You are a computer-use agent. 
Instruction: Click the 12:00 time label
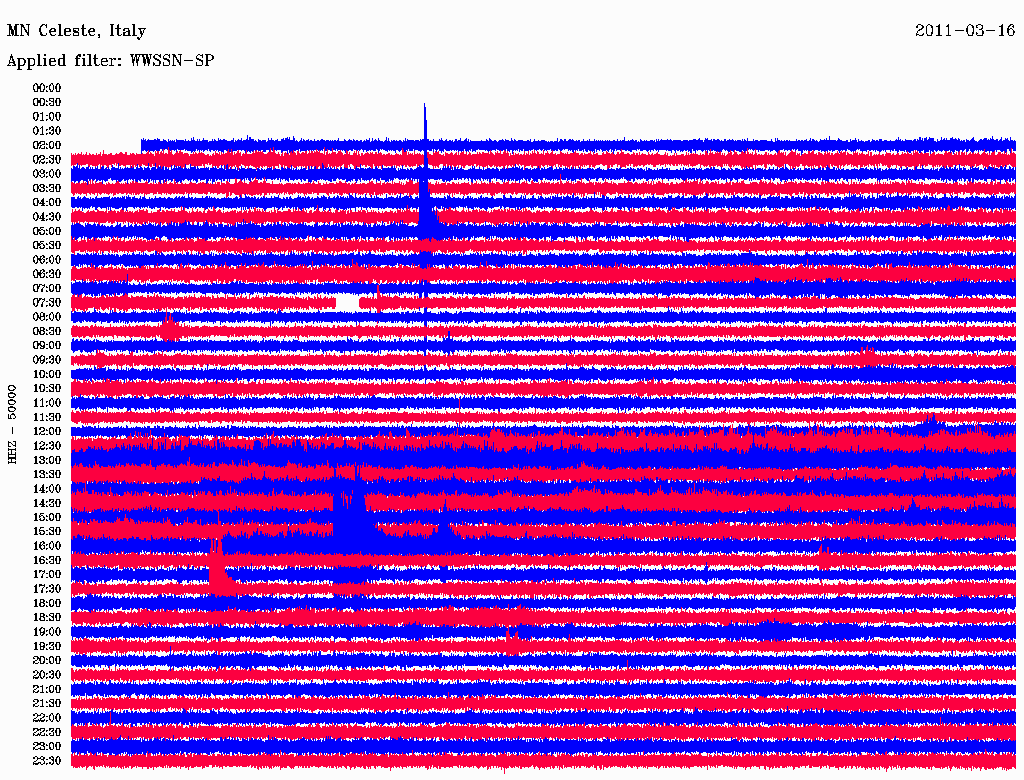coord(46,431)
